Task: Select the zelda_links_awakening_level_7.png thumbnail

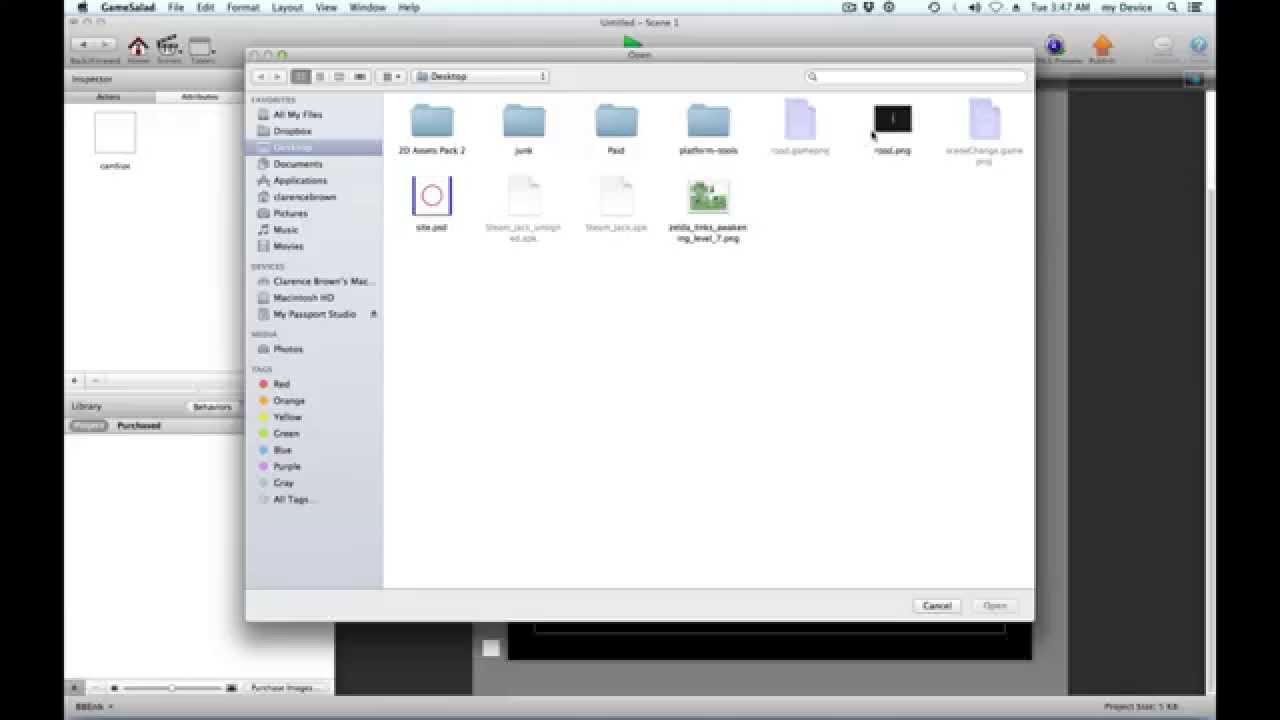Action: (x=708, y=198)
